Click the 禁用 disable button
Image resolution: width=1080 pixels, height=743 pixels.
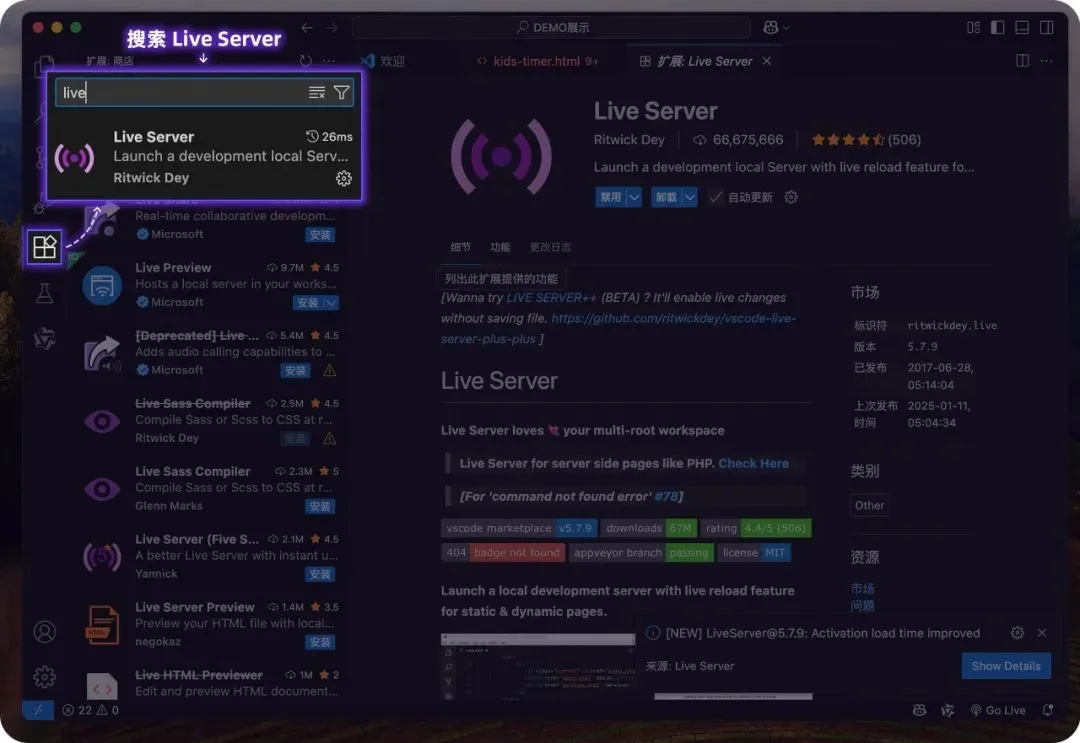coord(610,197)
